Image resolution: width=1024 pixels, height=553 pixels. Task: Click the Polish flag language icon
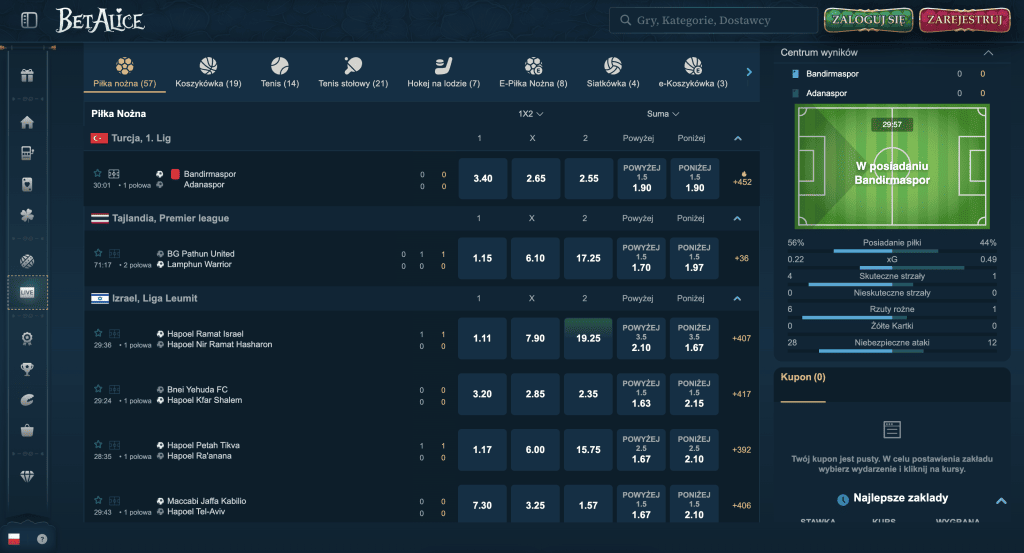pos(14,539)
